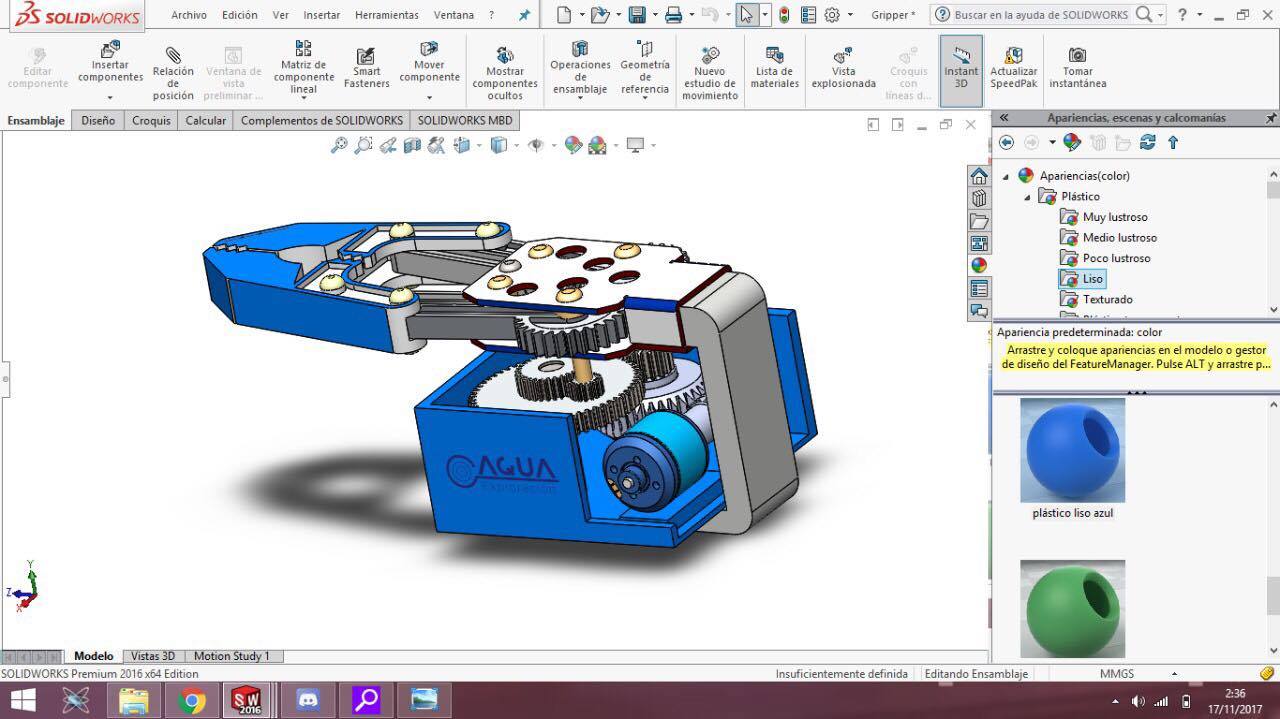Open the Herramientas menu
The height and width of the screenshot is (719, 1280).
(x=386, y=15)
